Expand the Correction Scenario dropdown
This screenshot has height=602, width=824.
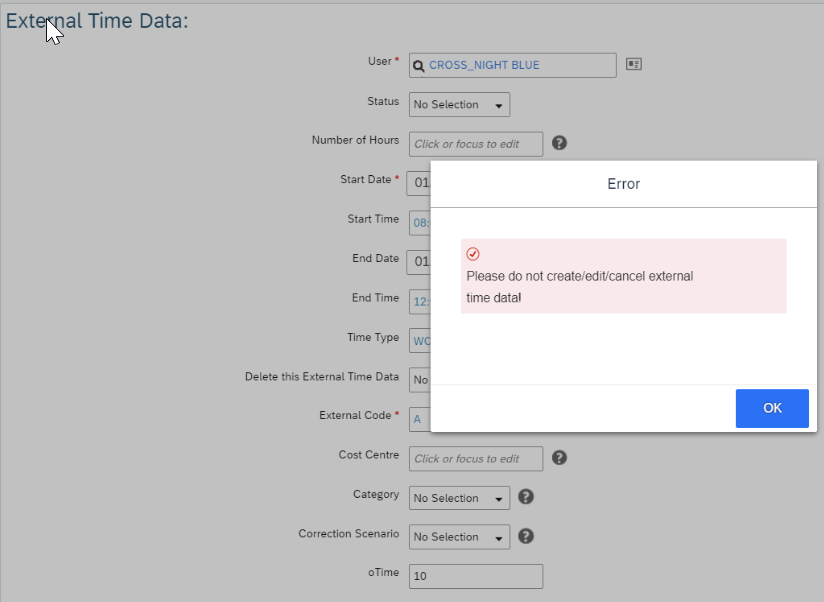click(x=459, y=537)
